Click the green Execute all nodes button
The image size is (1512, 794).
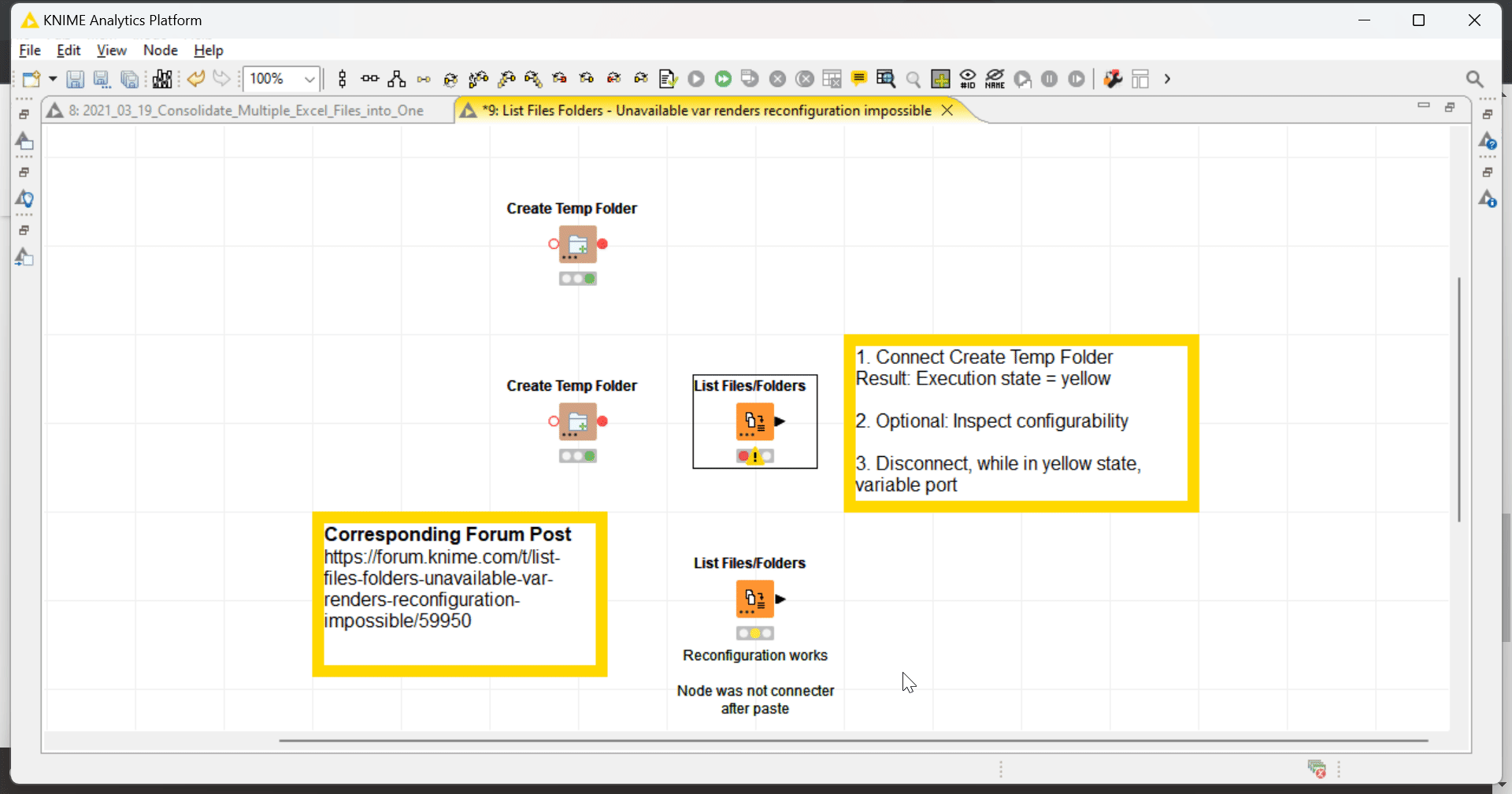click(x=723, y=79)
